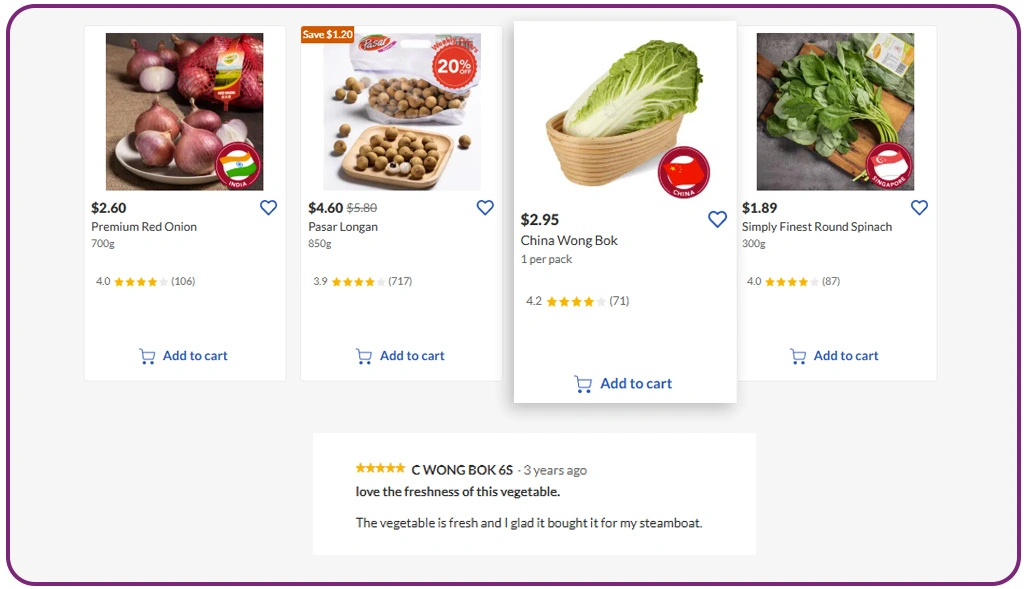Add Simply Finest Round Spinach to cart

[834, 355]
